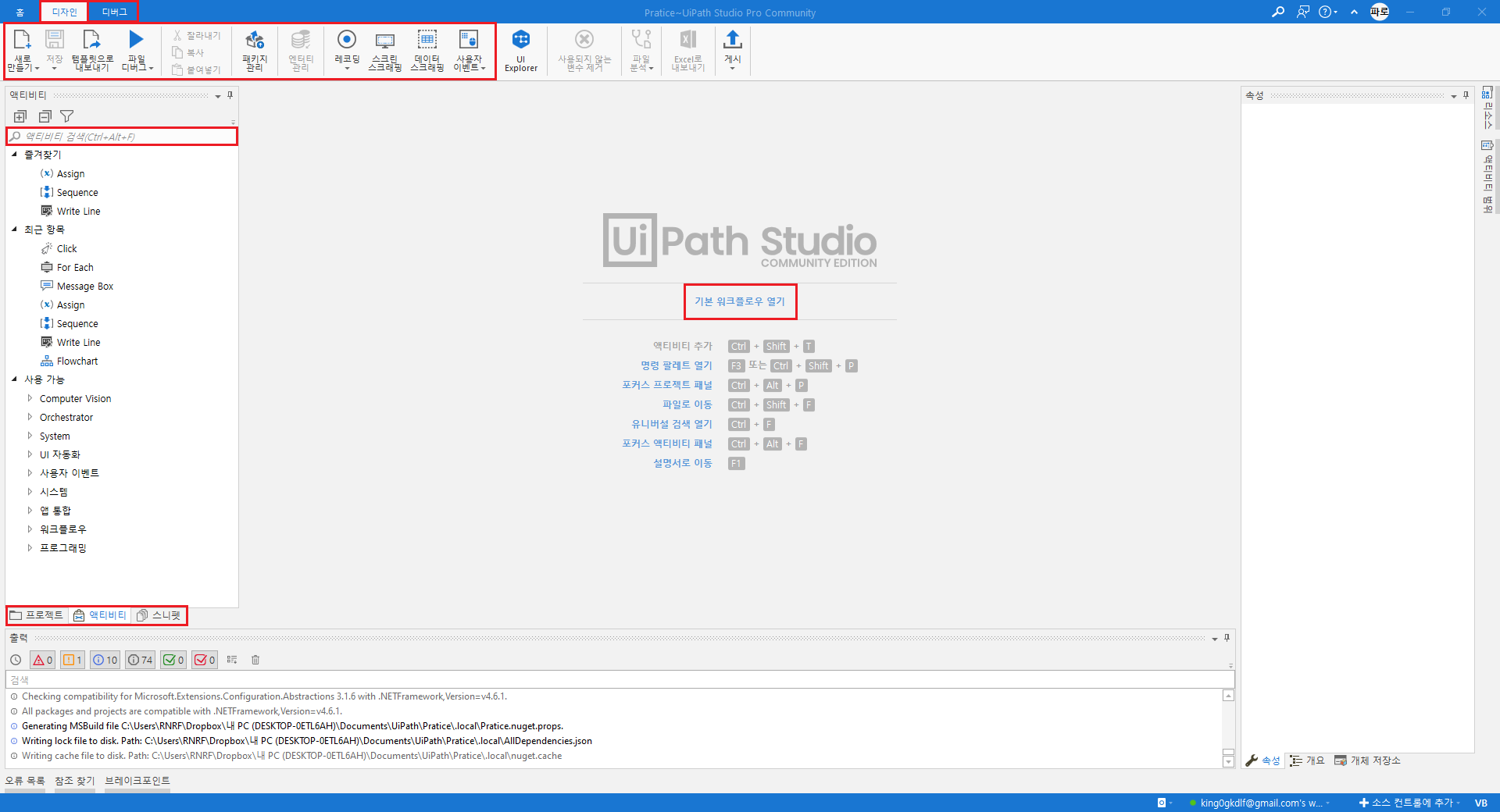Open the help question-mark icon
1500x812 pixels.
pyautogui.click(x=1325, y=12)
